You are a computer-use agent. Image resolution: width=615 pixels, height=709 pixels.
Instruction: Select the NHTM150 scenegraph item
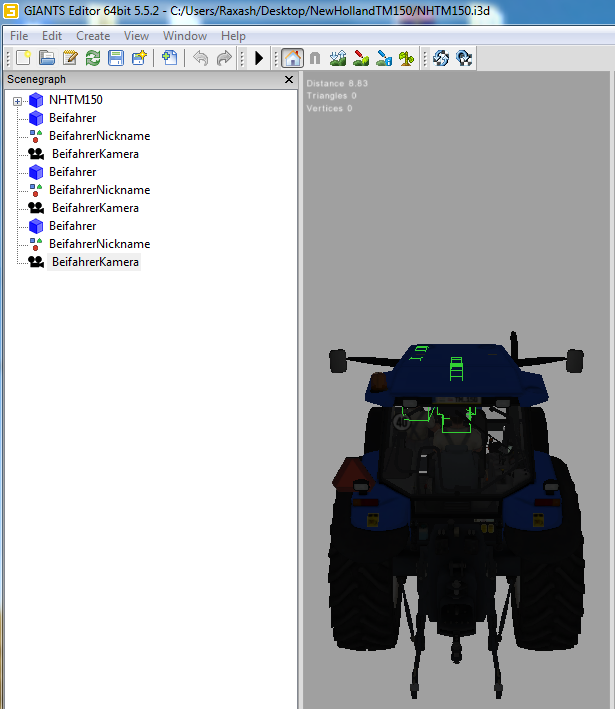coord(76,99)
